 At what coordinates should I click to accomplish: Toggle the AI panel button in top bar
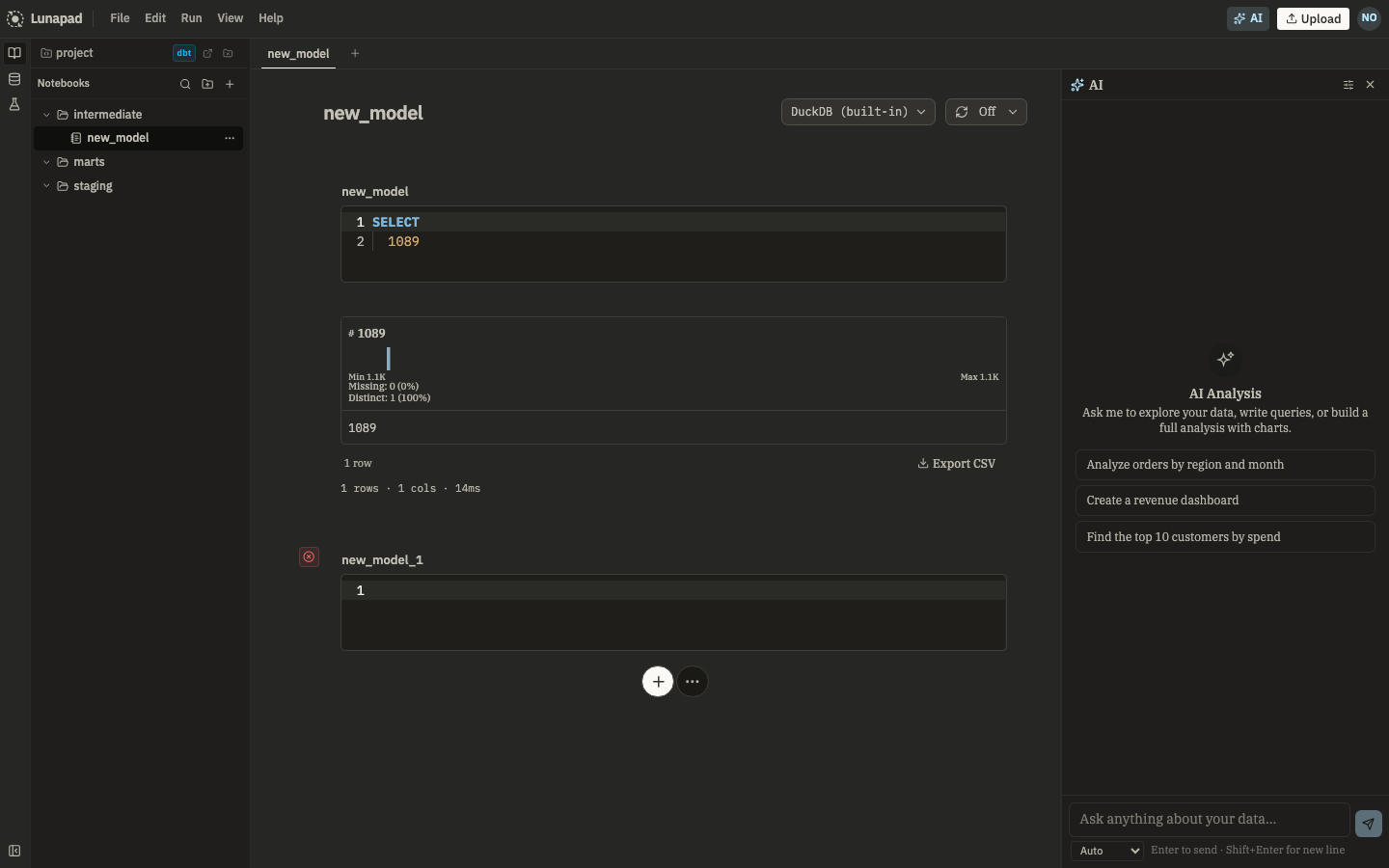(1248, 18)
